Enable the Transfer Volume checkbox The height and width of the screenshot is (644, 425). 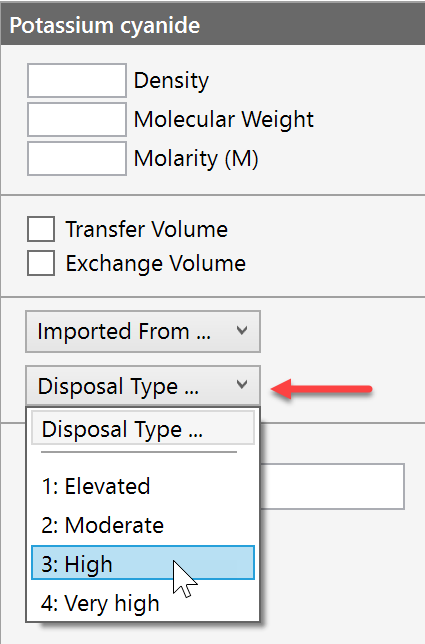tap(41, 229)
